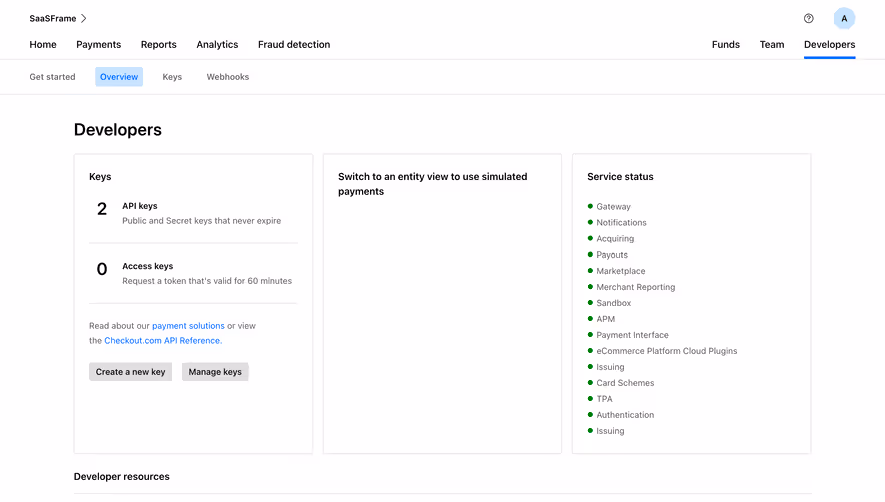This screenshot has height=502, width=885.
Task: Click the Sandbox service status entry
Action: pos(614,303)
